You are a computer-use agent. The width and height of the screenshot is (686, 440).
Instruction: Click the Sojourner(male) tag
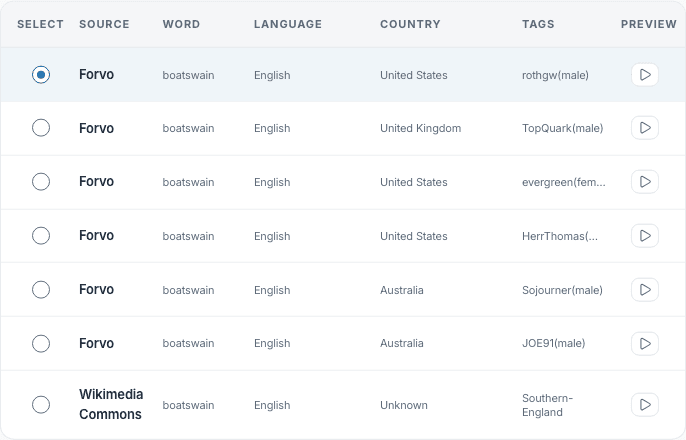coord(562,290)
